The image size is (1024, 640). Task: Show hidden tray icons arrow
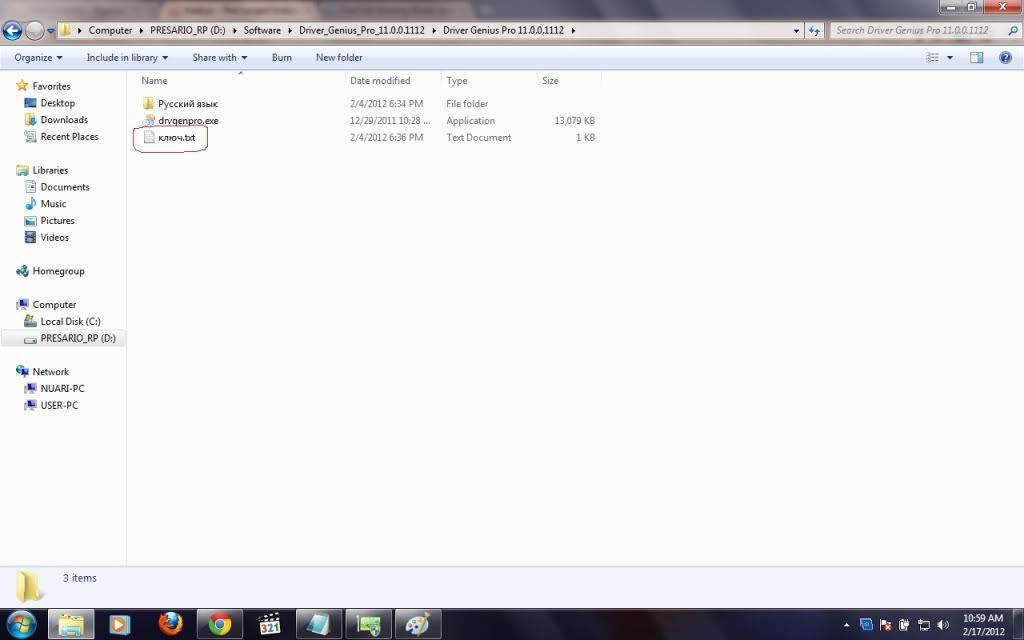pyautogui.click(x=846, y=625)
